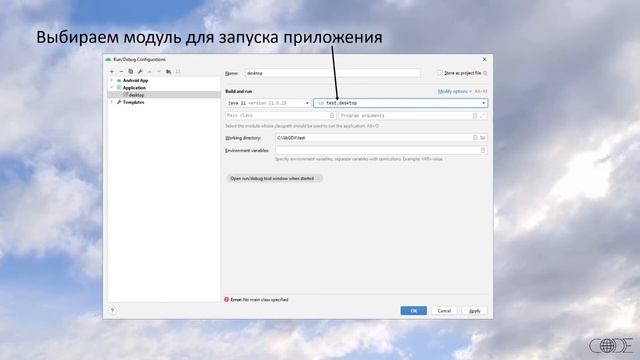This screenshot has height=360, width=640.
Task: Copy the selected configuration icon
Action: (131, 71)
